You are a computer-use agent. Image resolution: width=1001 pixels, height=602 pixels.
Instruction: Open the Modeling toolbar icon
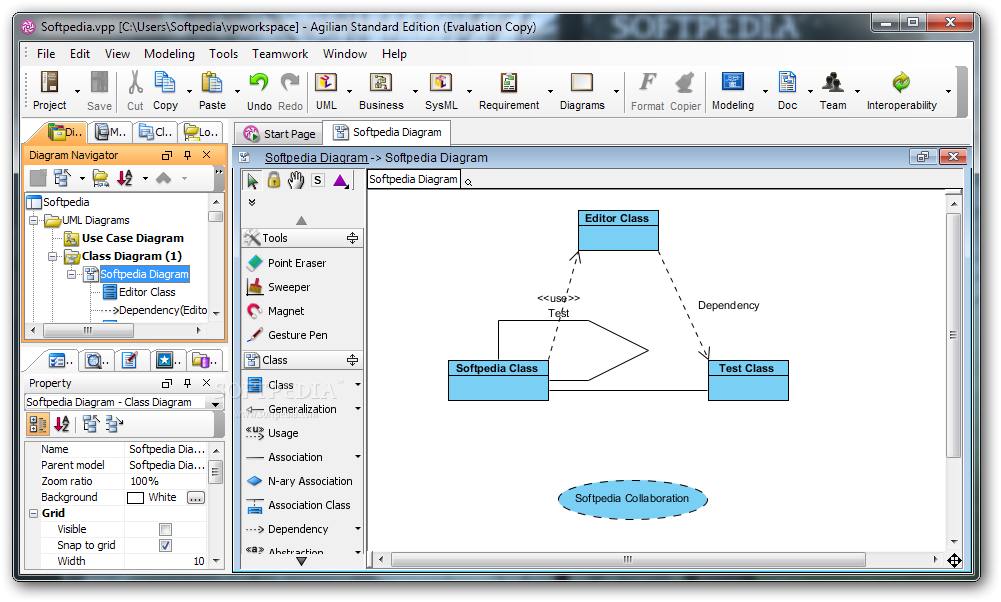coord(732,82)
